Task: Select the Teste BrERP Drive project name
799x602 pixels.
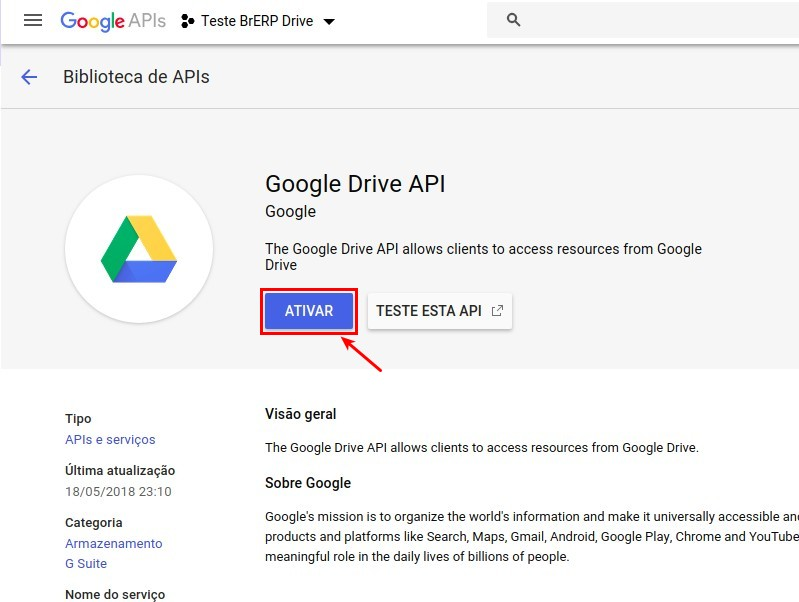Action: point(258,21)
